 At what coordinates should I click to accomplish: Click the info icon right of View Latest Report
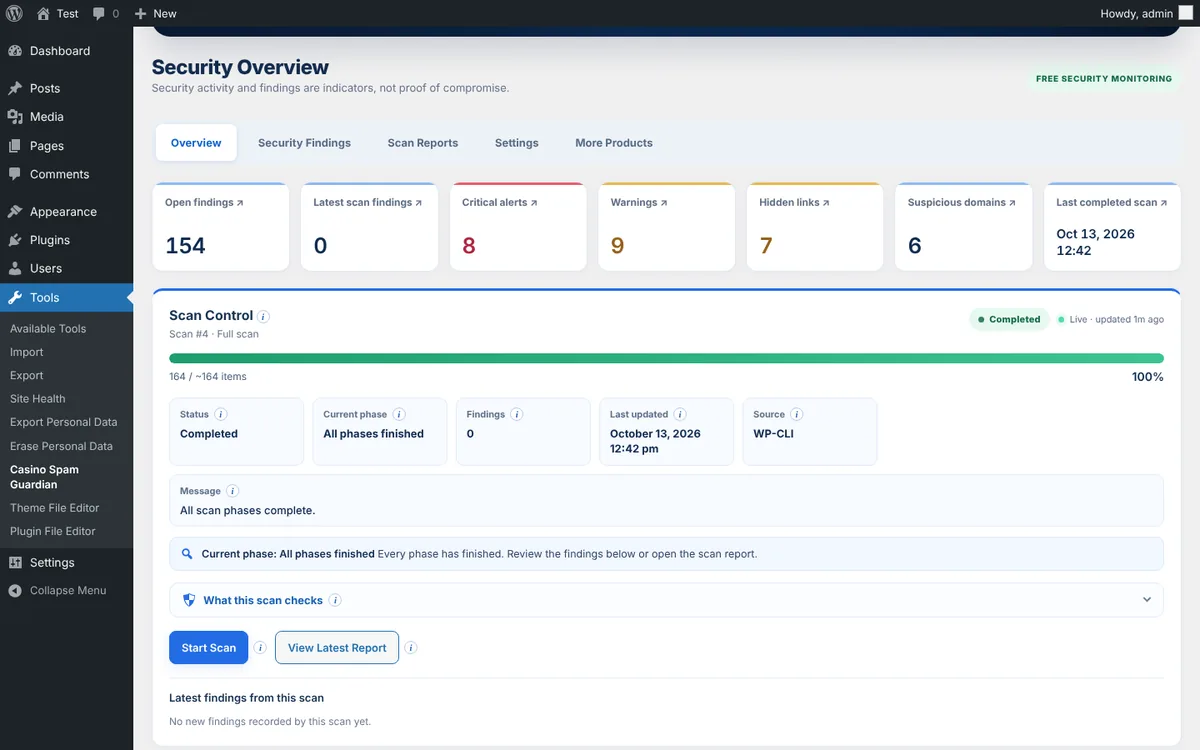(x=411, y=648)
